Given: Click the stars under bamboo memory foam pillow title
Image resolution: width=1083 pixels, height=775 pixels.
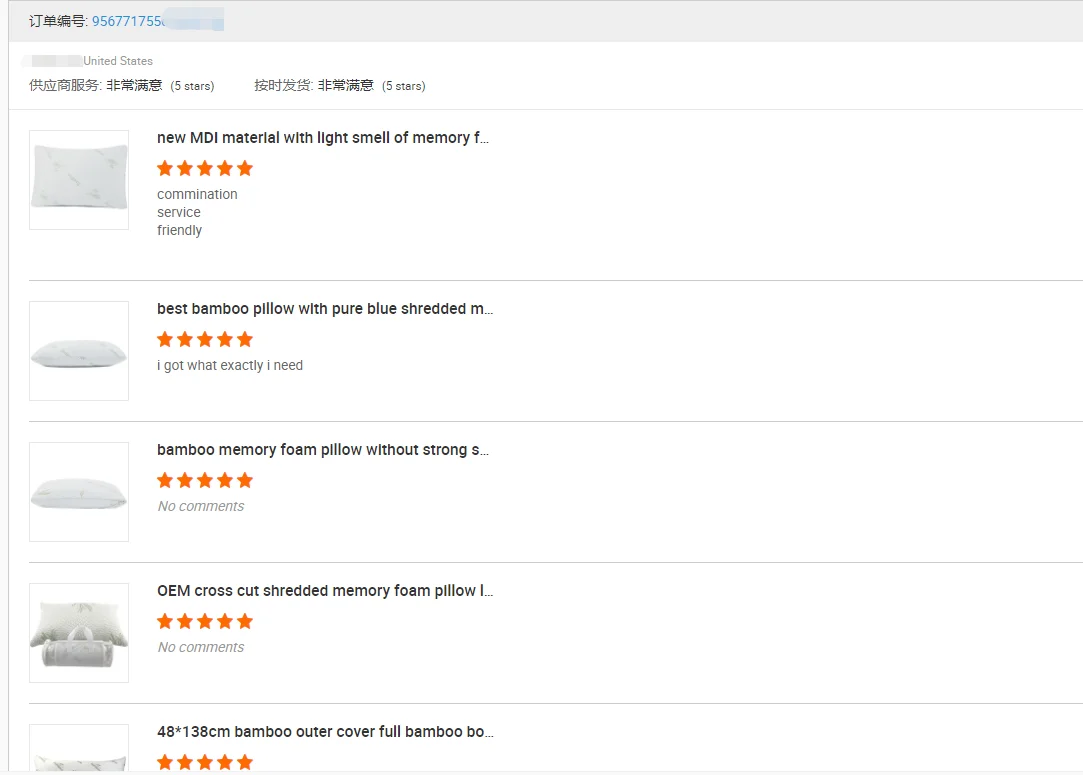Looking at the screenshot, I should click(x=205, y=480).
